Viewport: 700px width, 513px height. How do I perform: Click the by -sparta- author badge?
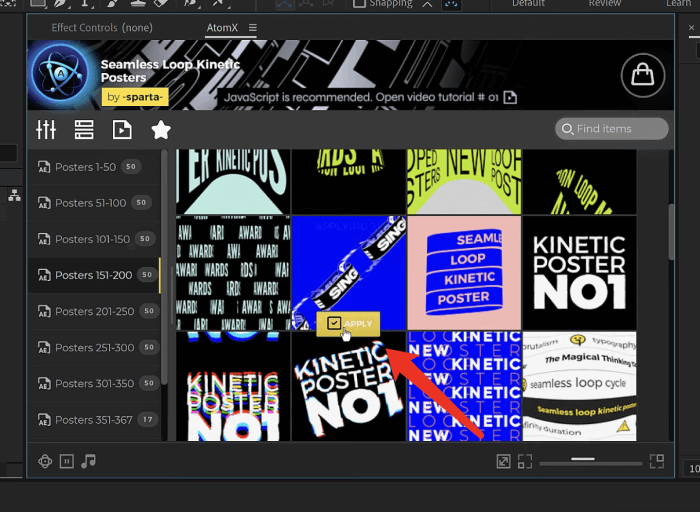tap(135, 97)
